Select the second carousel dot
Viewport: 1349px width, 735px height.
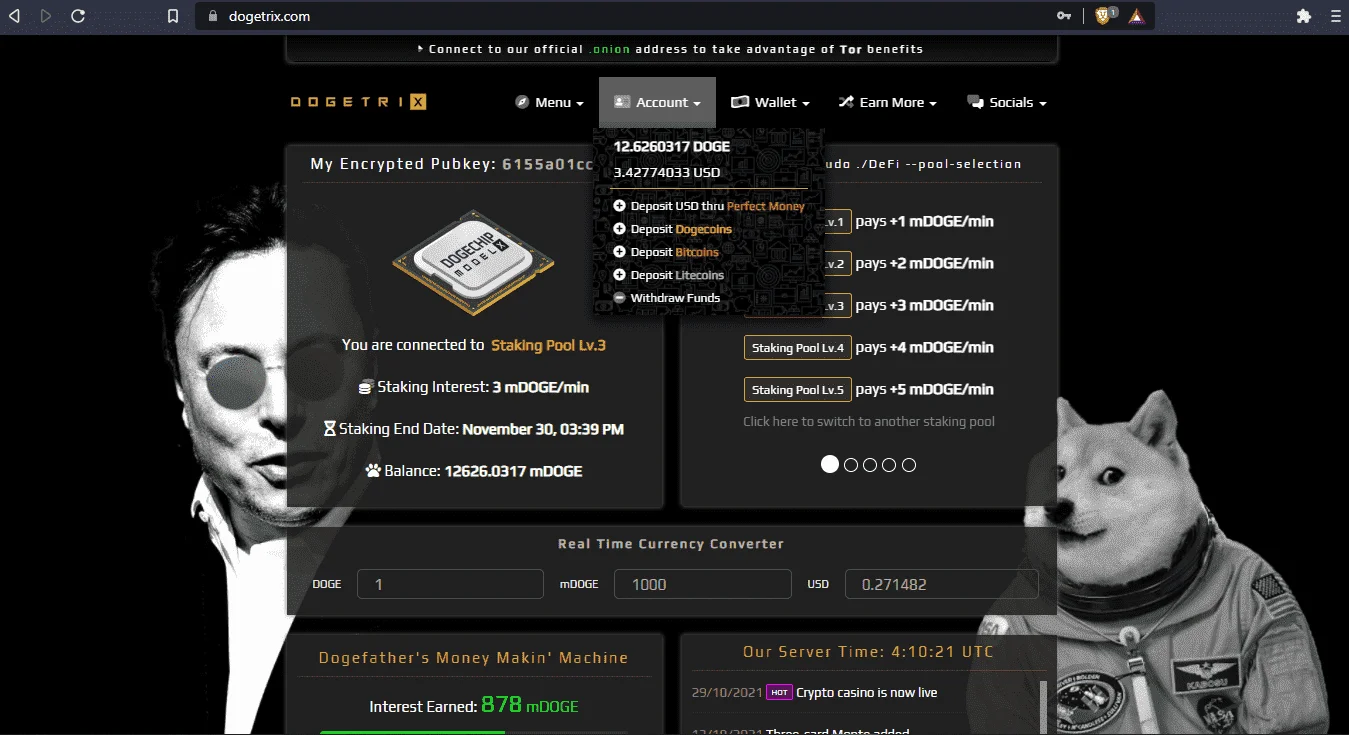click(851, 465)
